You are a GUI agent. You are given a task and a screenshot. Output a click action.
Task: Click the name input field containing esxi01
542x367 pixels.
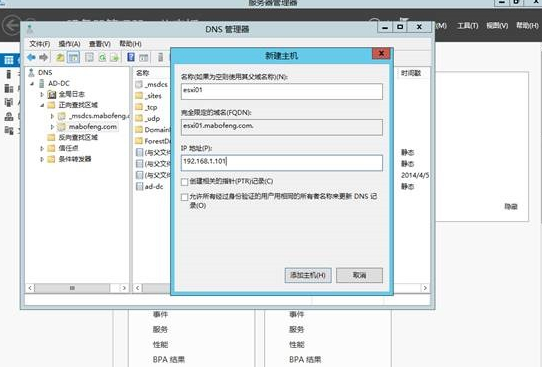click(282, 92)
